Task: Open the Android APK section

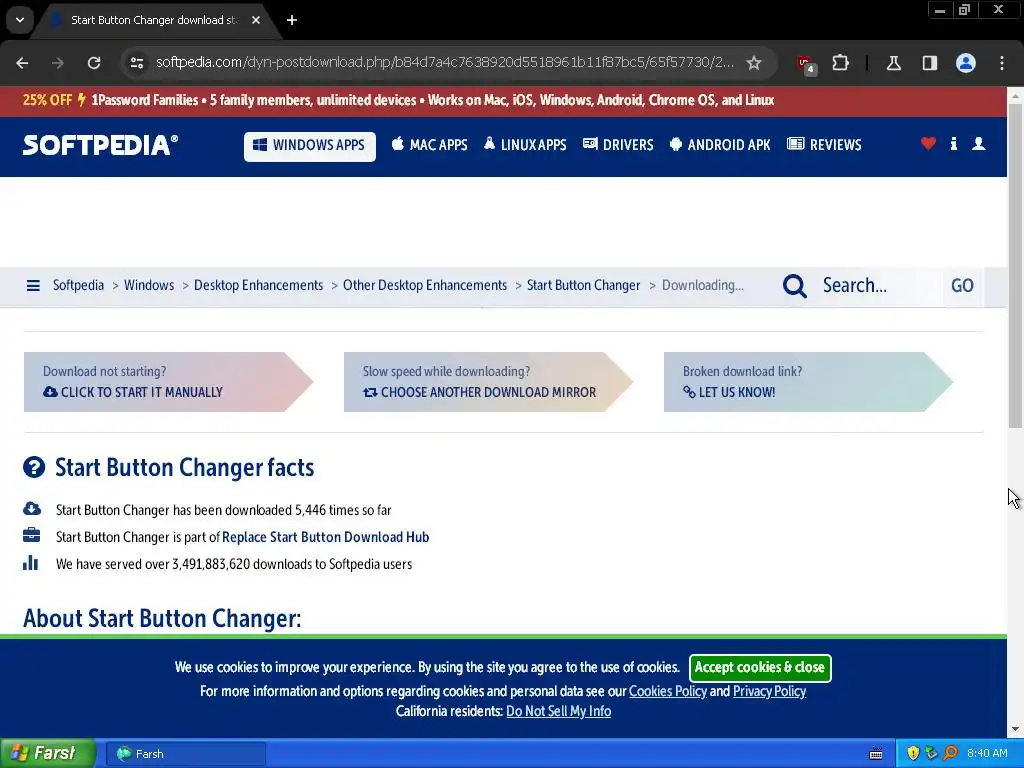Action: [x=720, y=145]
